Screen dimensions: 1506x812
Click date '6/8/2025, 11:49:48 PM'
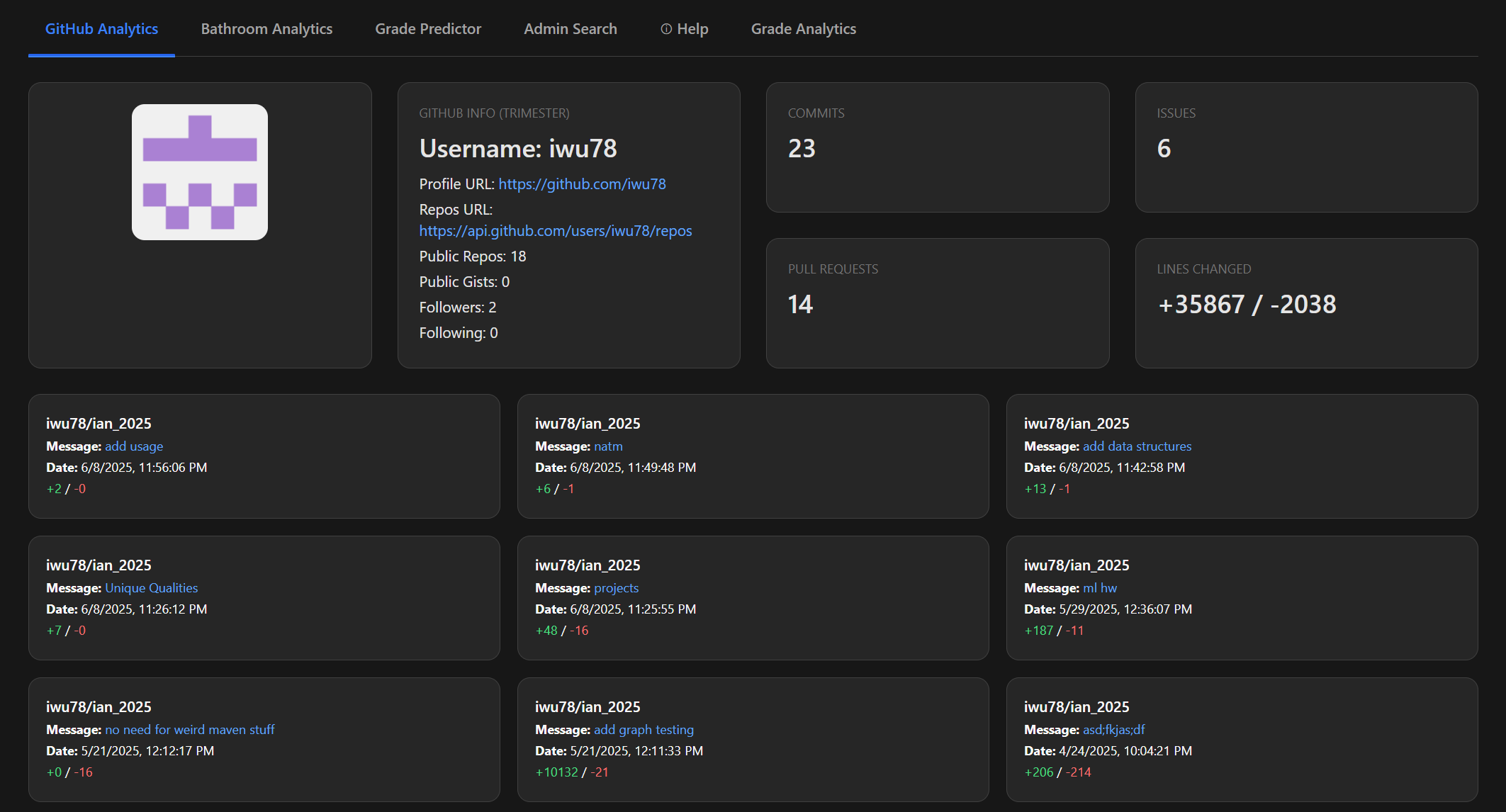point(633,468)
